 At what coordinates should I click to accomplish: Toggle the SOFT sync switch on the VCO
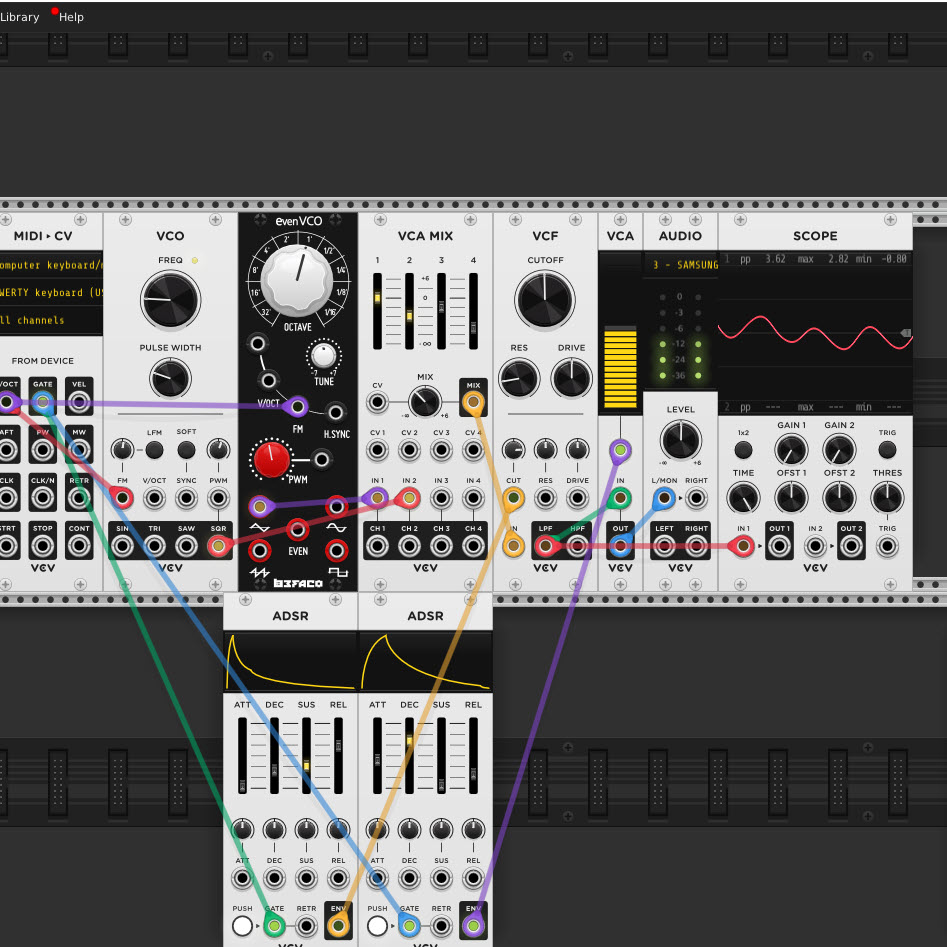[186, 450]
